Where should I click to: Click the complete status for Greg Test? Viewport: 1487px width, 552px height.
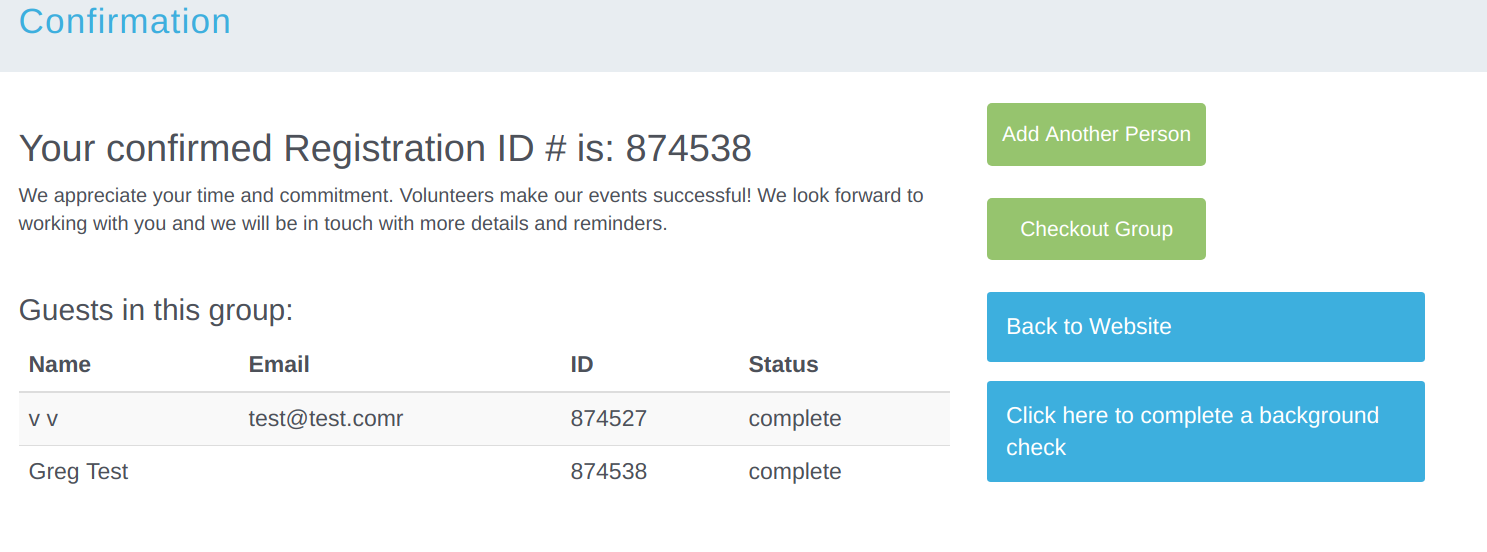[x=794, y=472]
